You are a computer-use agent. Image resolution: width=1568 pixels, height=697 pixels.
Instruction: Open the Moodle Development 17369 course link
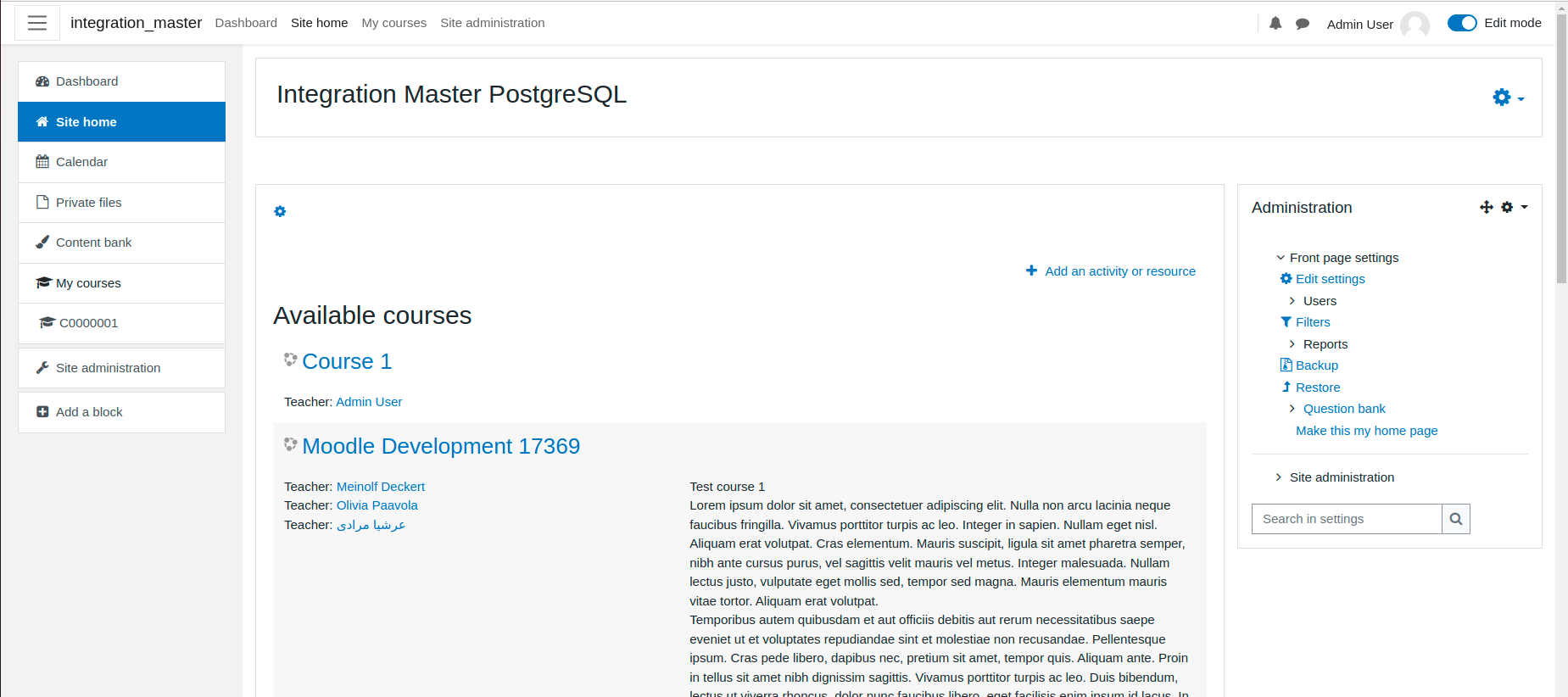click(441, 446)
